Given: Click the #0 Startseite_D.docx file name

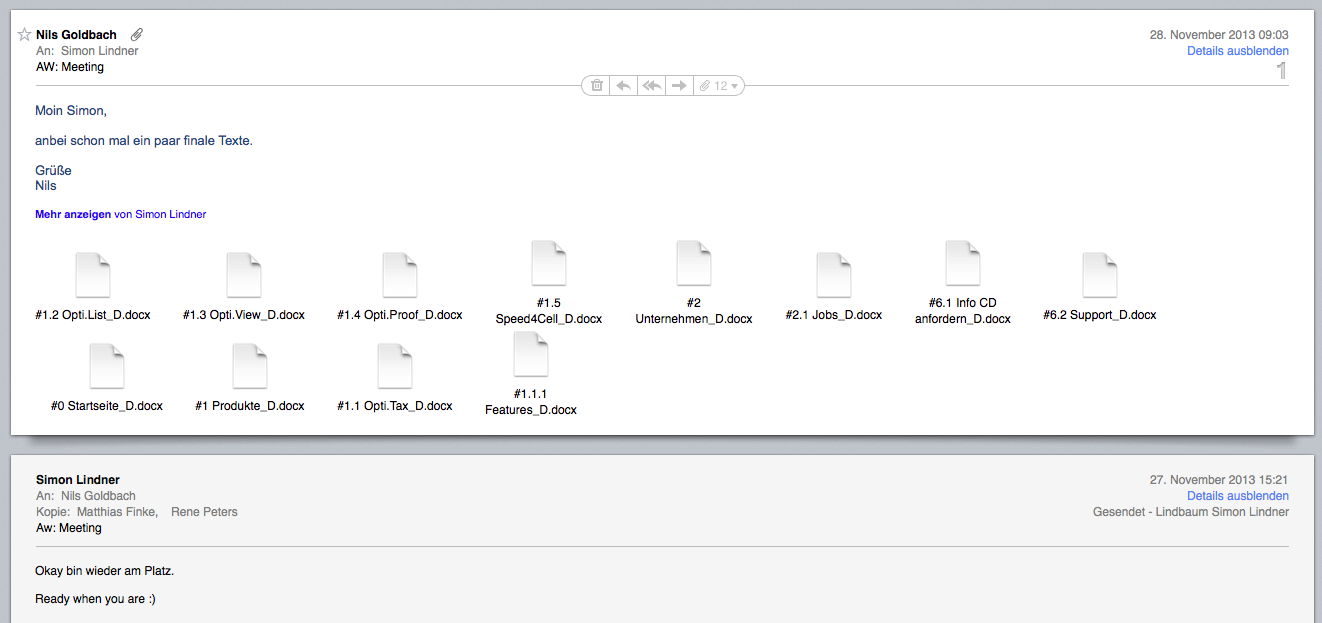Looking at the screenshot, I should (107, 406).
